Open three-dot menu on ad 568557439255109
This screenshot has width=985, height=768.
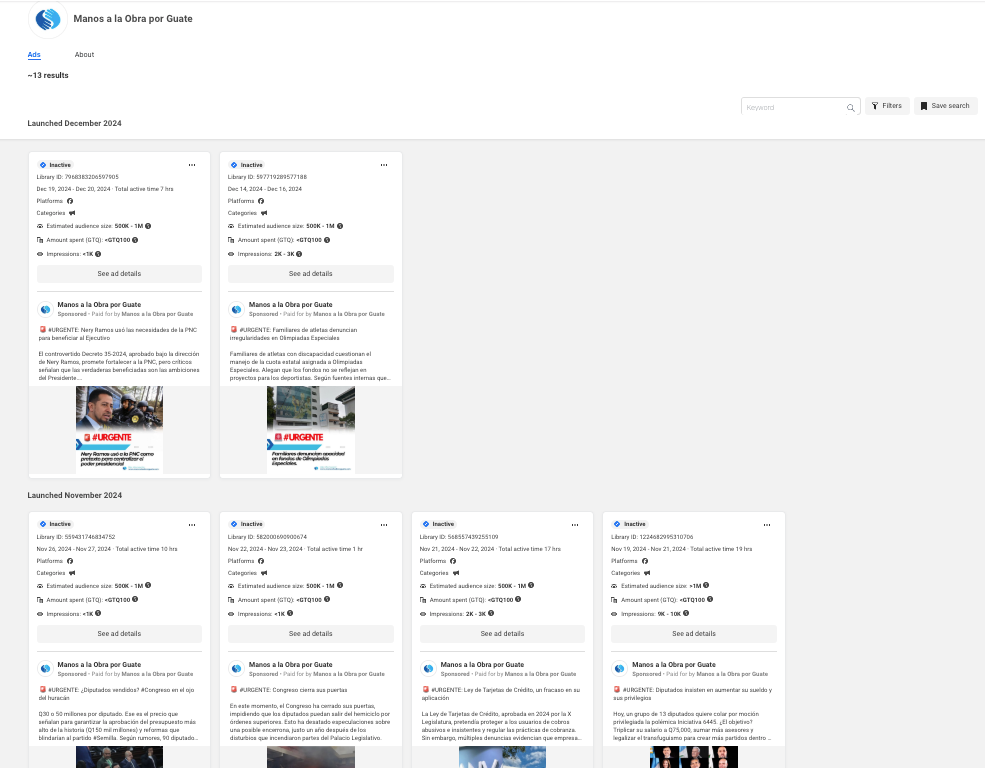pos(575,525)
